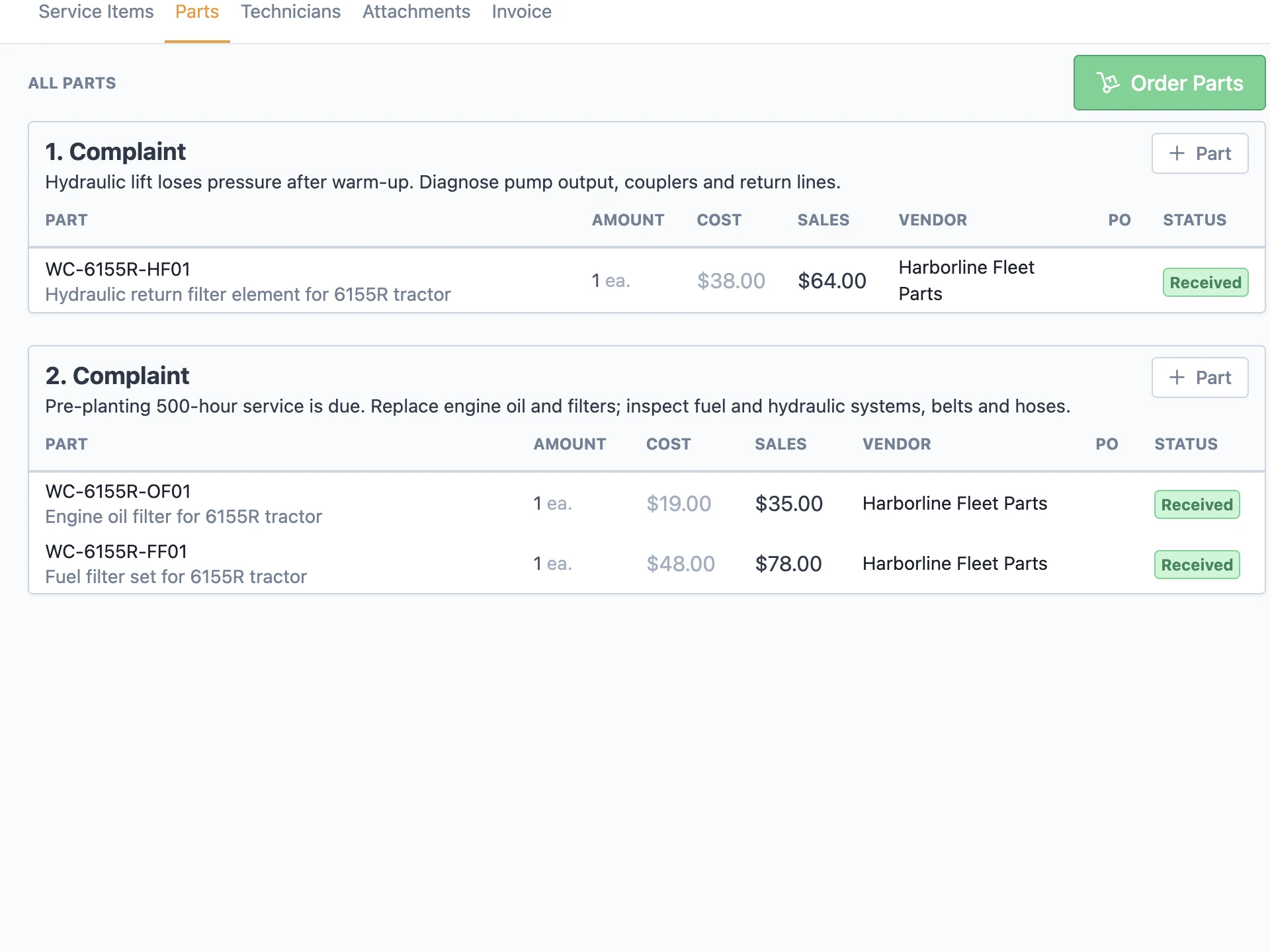Click the $78.00 sales price

tap(788, 564)
